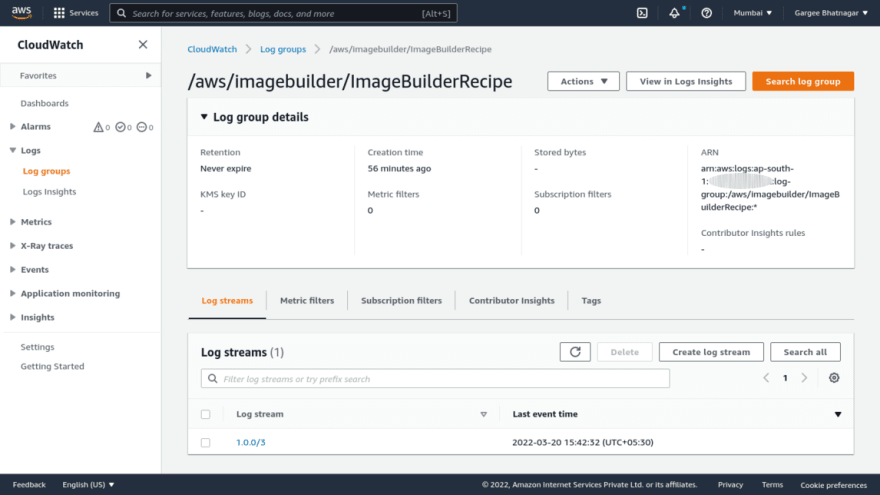880x495 pixels.
Task: Click View in Logs Insights button
Action: pyautogui.click(x=686, y=81)
